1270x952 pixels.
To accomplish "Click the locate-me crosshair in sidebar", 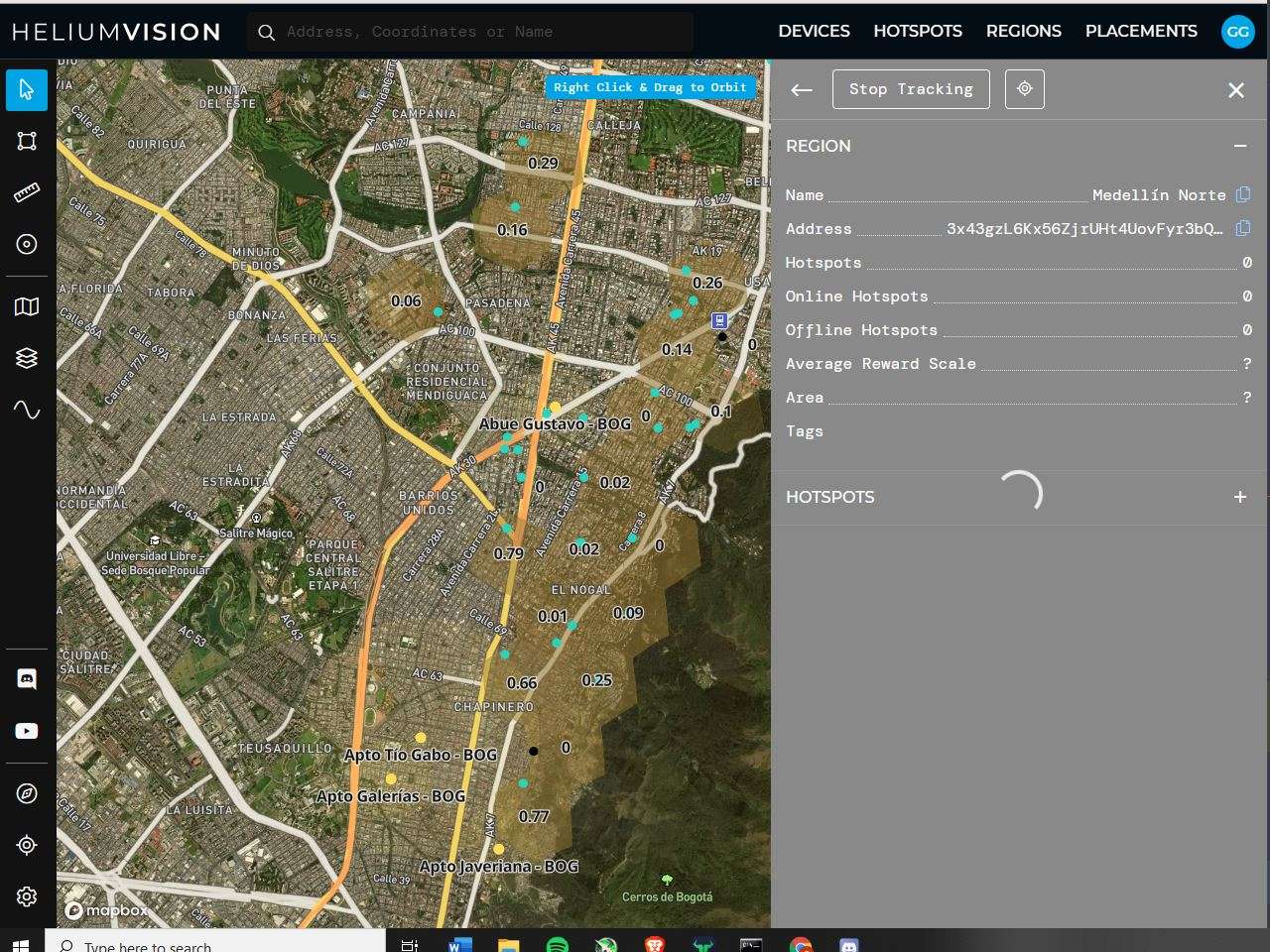I will pos(27,845).
